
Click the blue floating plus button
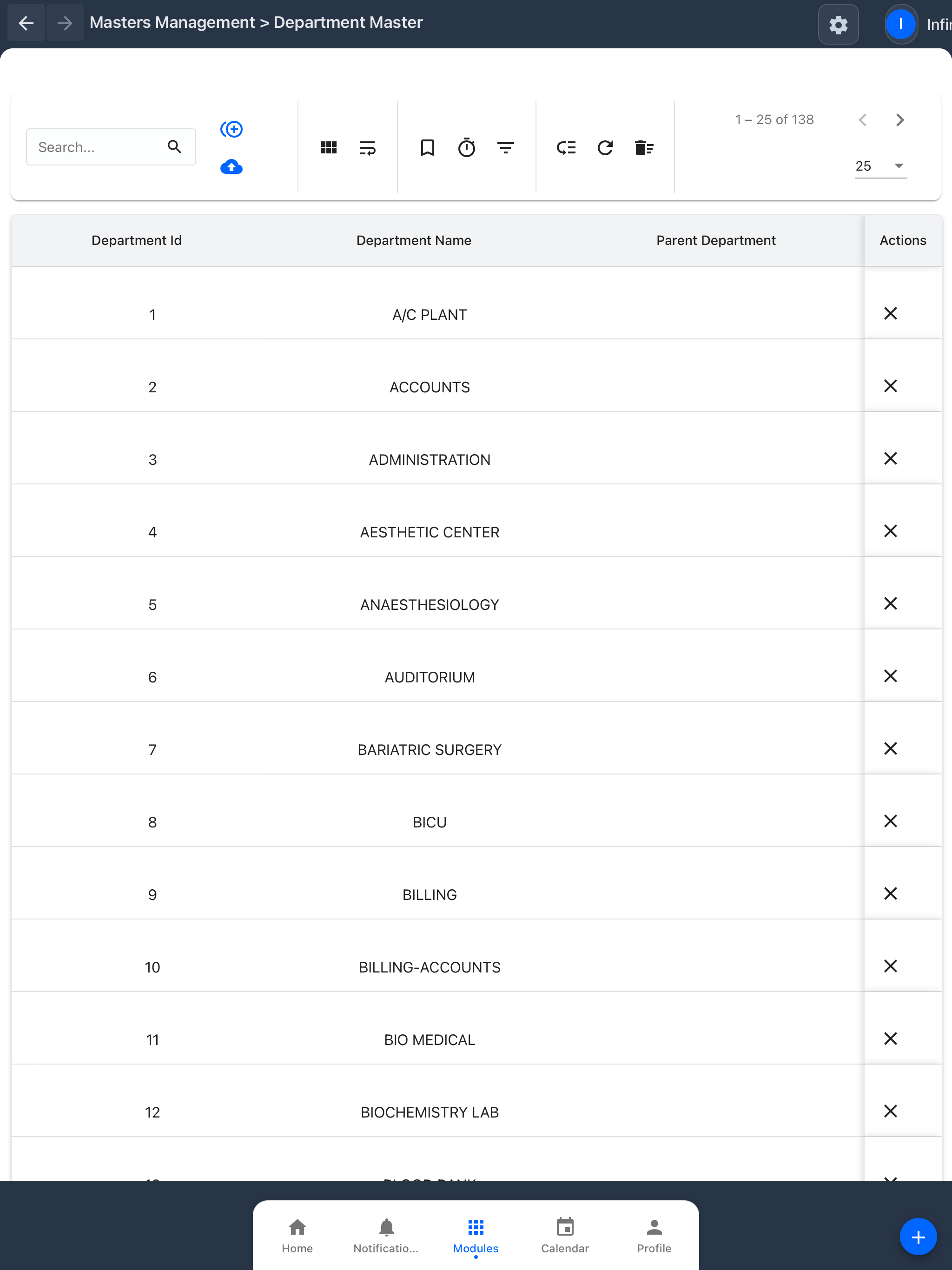[918, 1237]
